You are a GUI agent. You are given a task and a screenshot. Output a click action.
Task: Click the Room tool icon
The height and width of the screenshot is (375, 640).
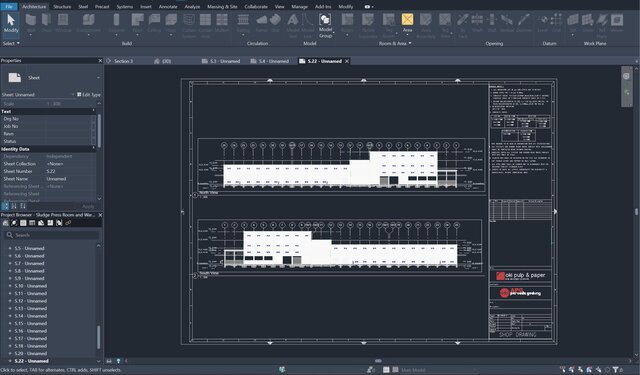tap(347, 20)
